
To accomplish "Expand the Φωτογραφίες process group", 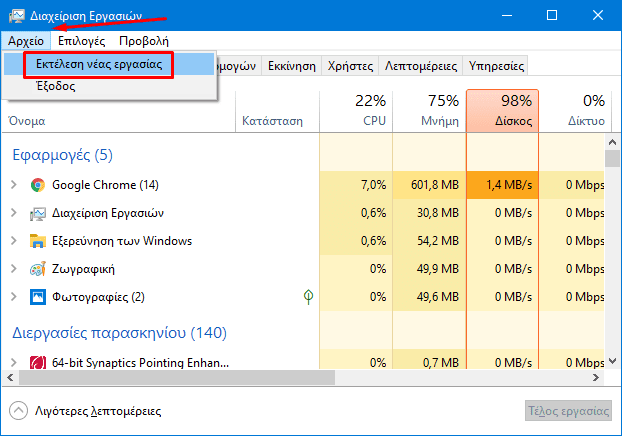I will (14, 297).
